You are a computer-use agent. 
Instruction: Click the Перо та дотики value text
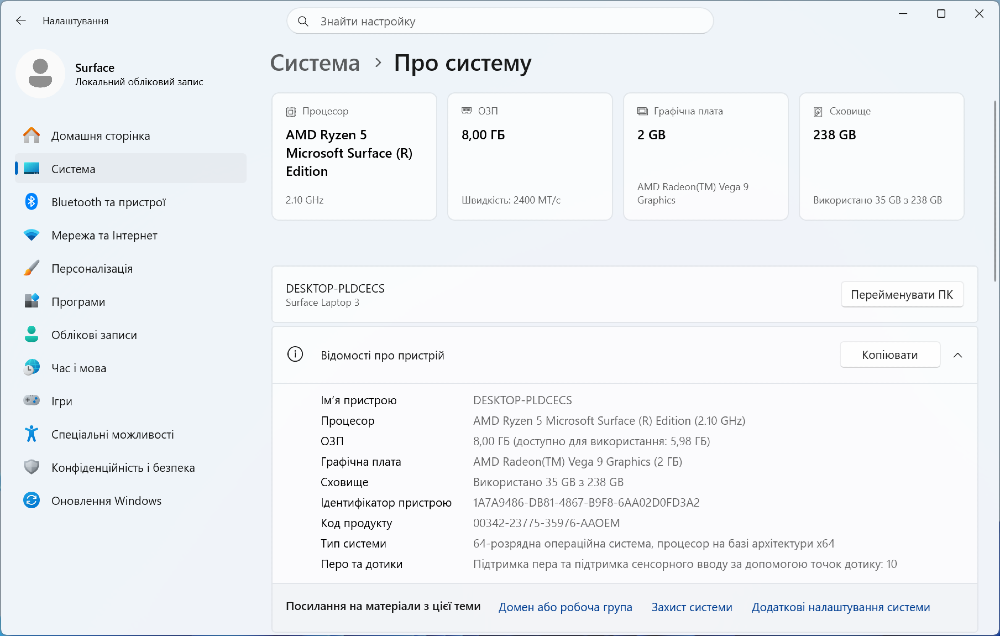pyautogui.click(x=684, y=564)
